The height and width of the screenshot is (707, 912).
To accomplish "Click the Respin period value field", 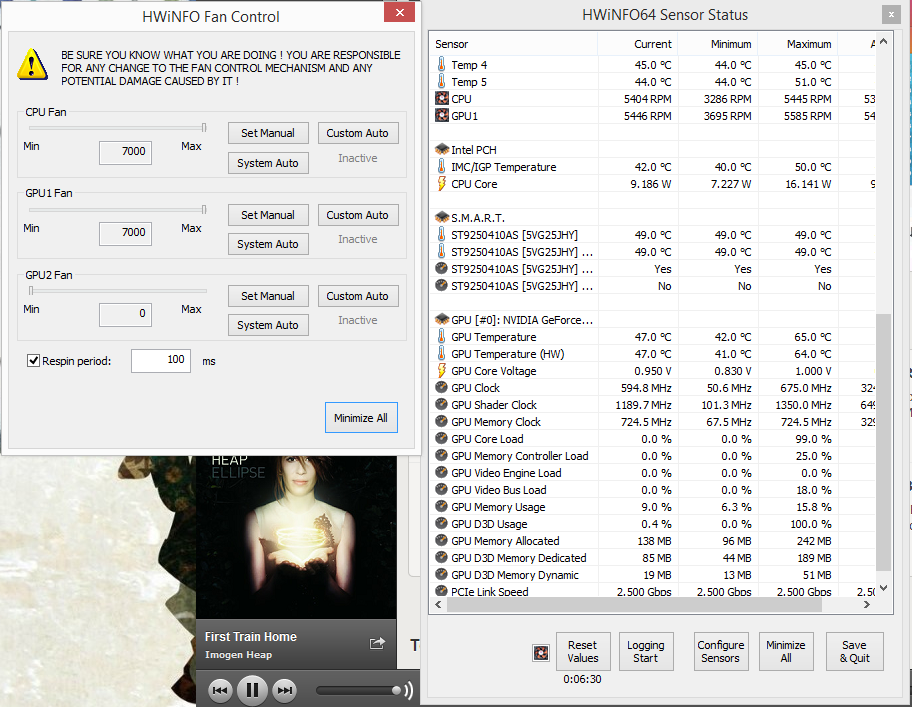I will [x=161, y=360].
